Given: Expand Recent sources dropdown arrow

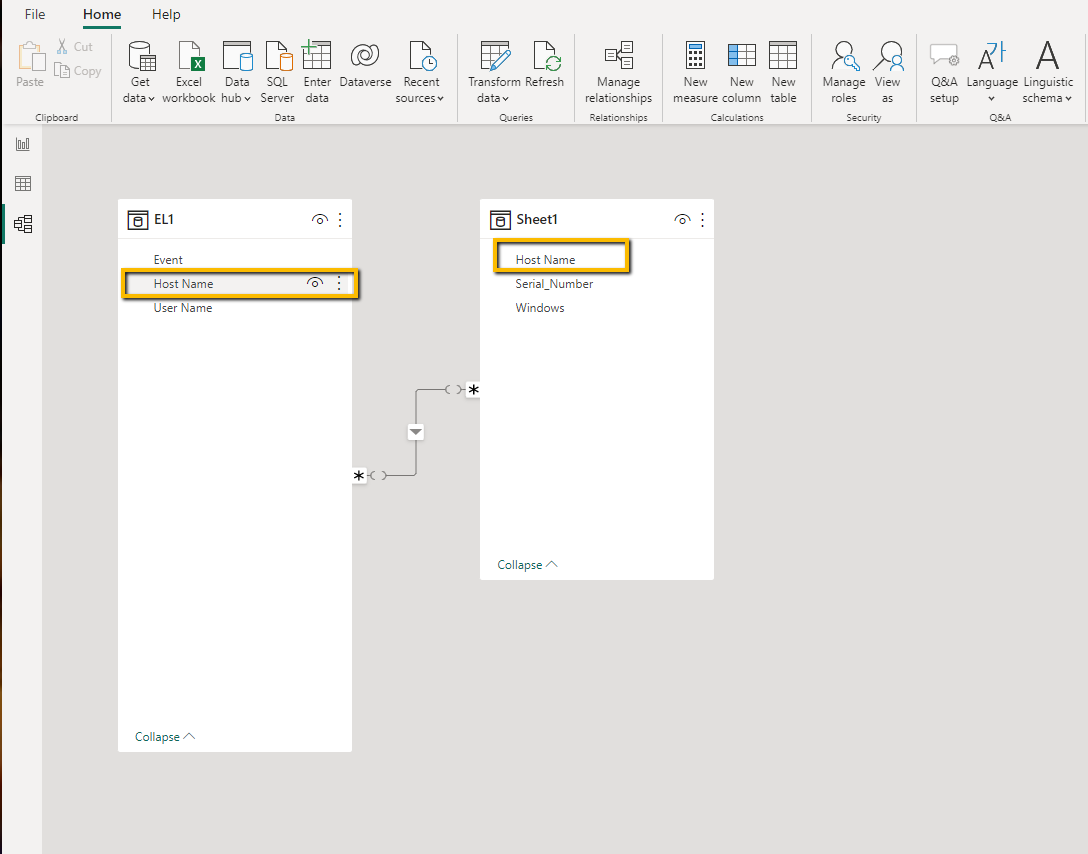Looking at the screenshot, I should pyautogui.click(x=440, y=99).
